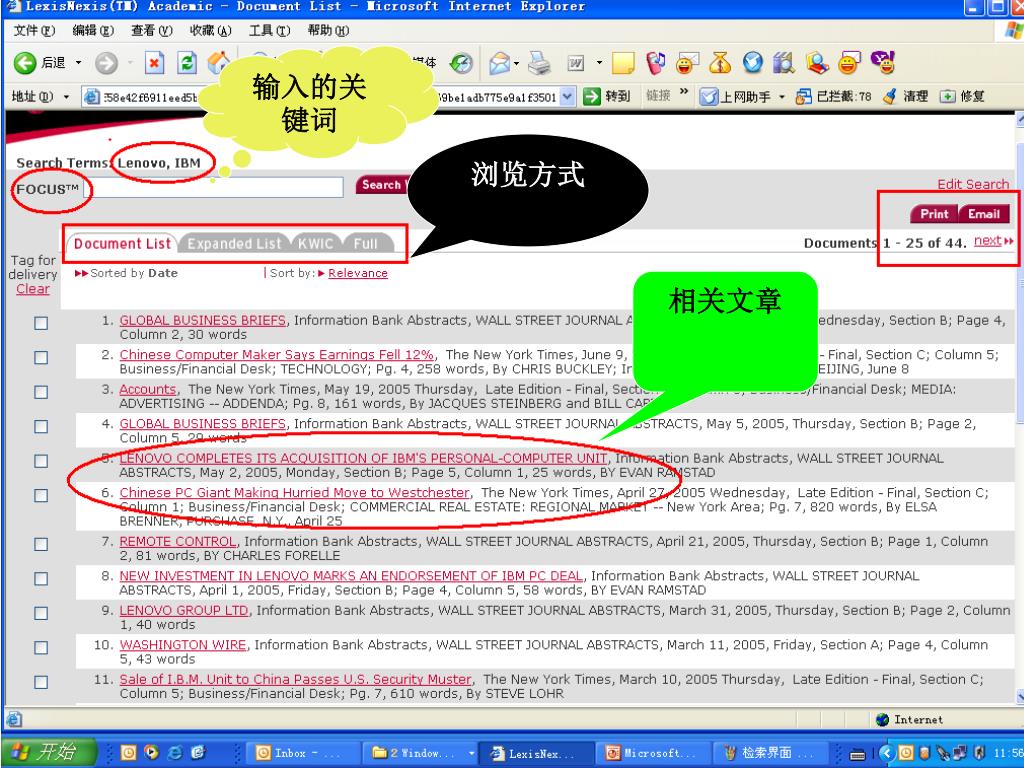This screenshot has width=1024, height=768.
Task: Tag Lenovo Completes Acquisition article checkbox
Action: coord(41,462)
